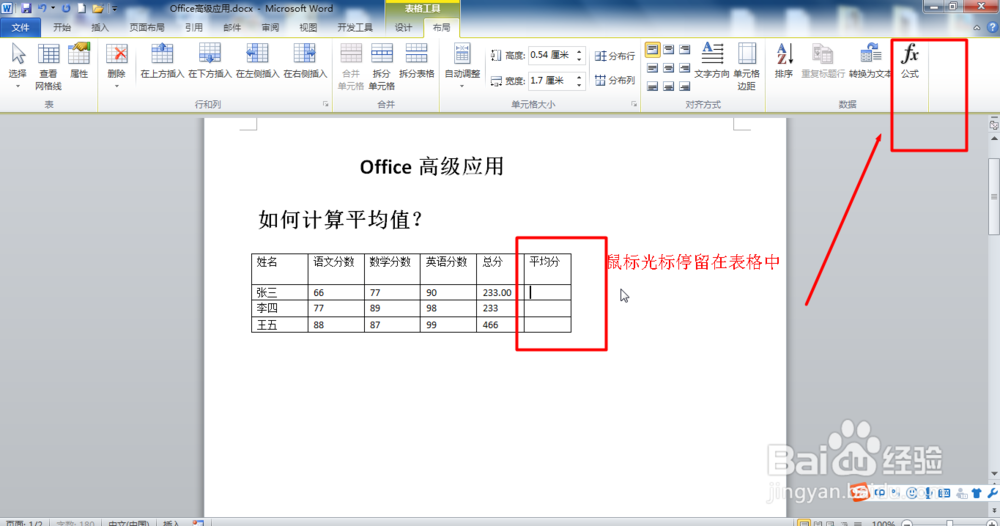Click the vertical scrollbar thumb
The image size is (1000, 526).
point(994,196)
